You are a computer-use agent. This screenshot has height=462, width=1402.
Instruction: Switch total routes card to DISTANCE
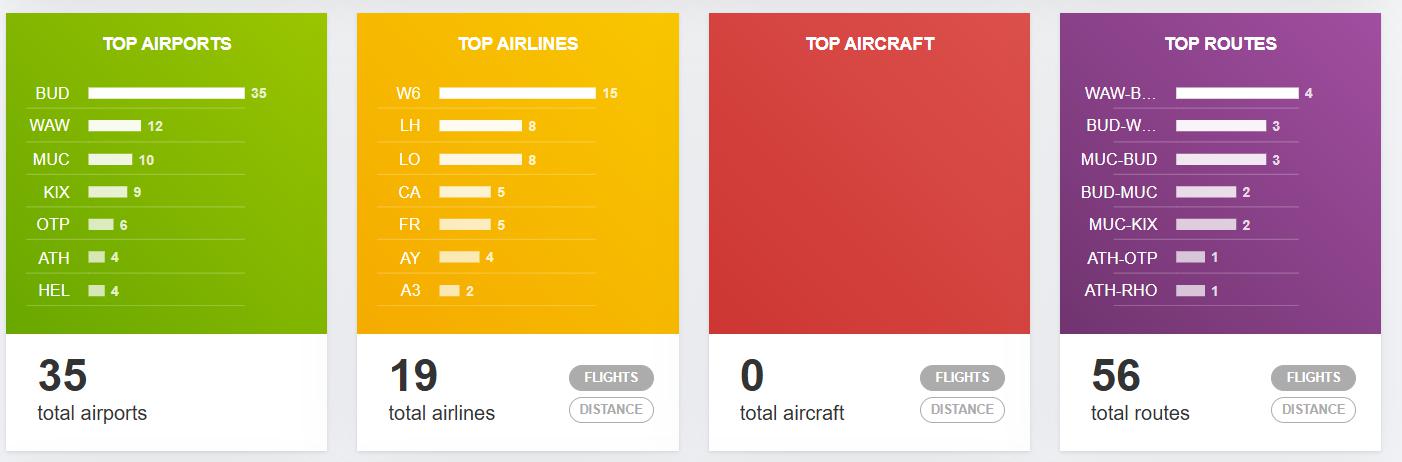[x=1313, y=409]
